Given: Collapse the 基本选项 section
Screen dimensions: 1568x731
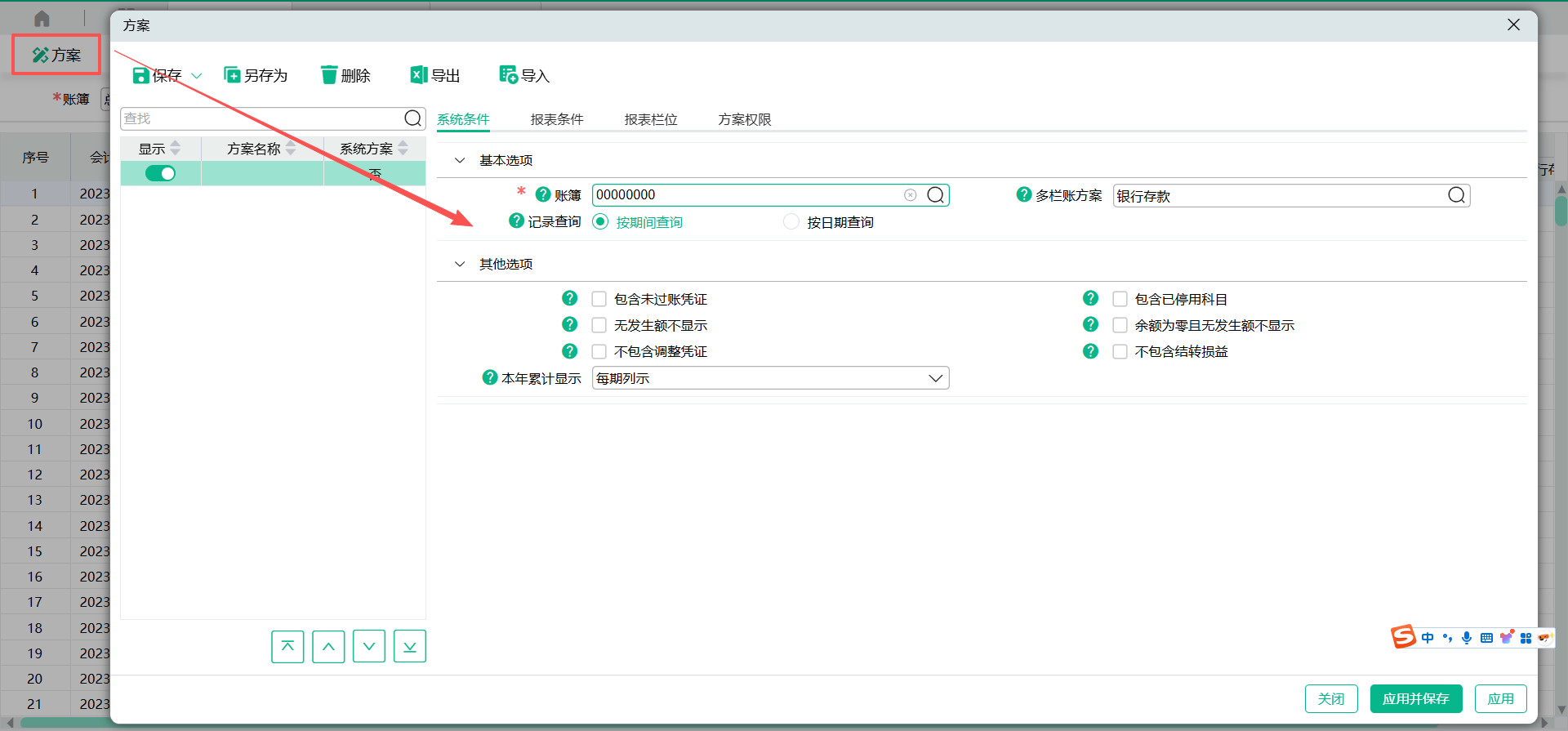Looking at the screenshot, I should pyautogui.click(x=460, y=161).
